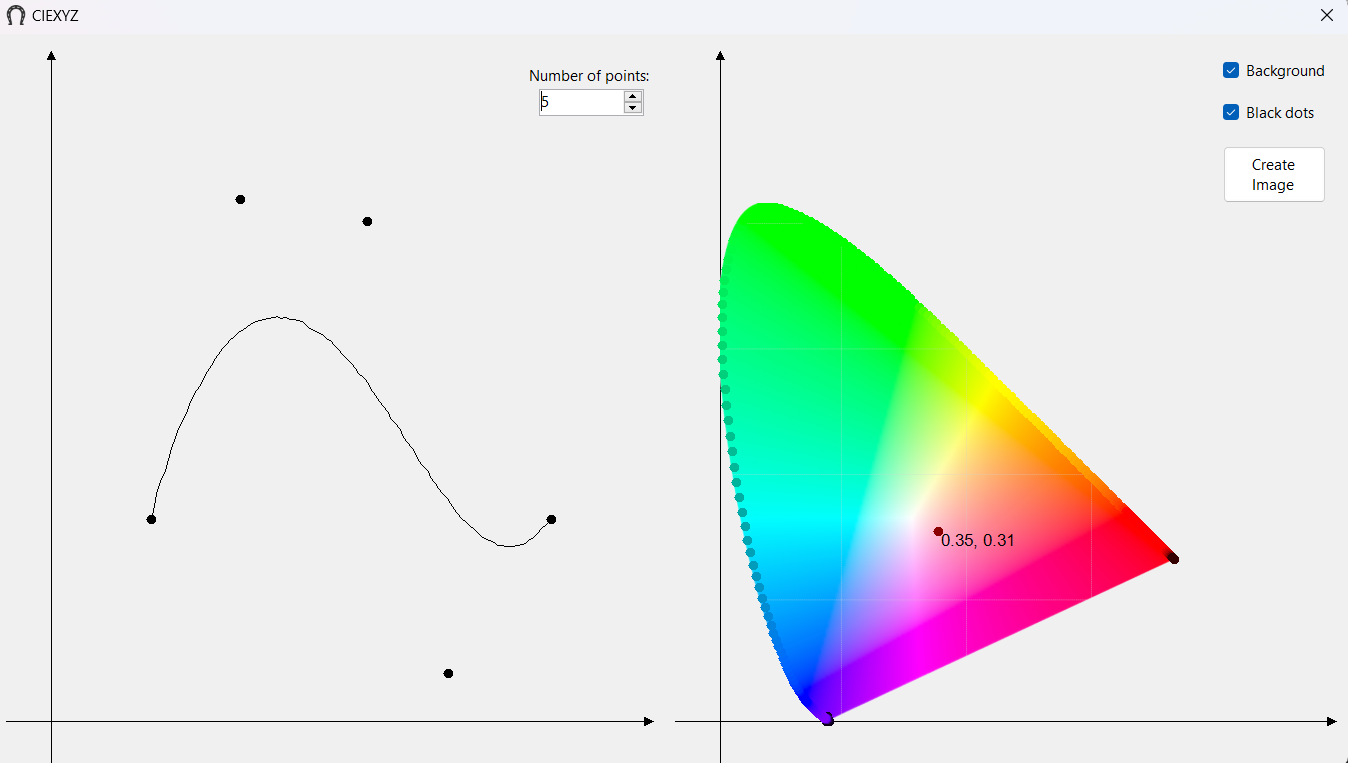Select the control point at the curve's right end

[x=551, y=519]
